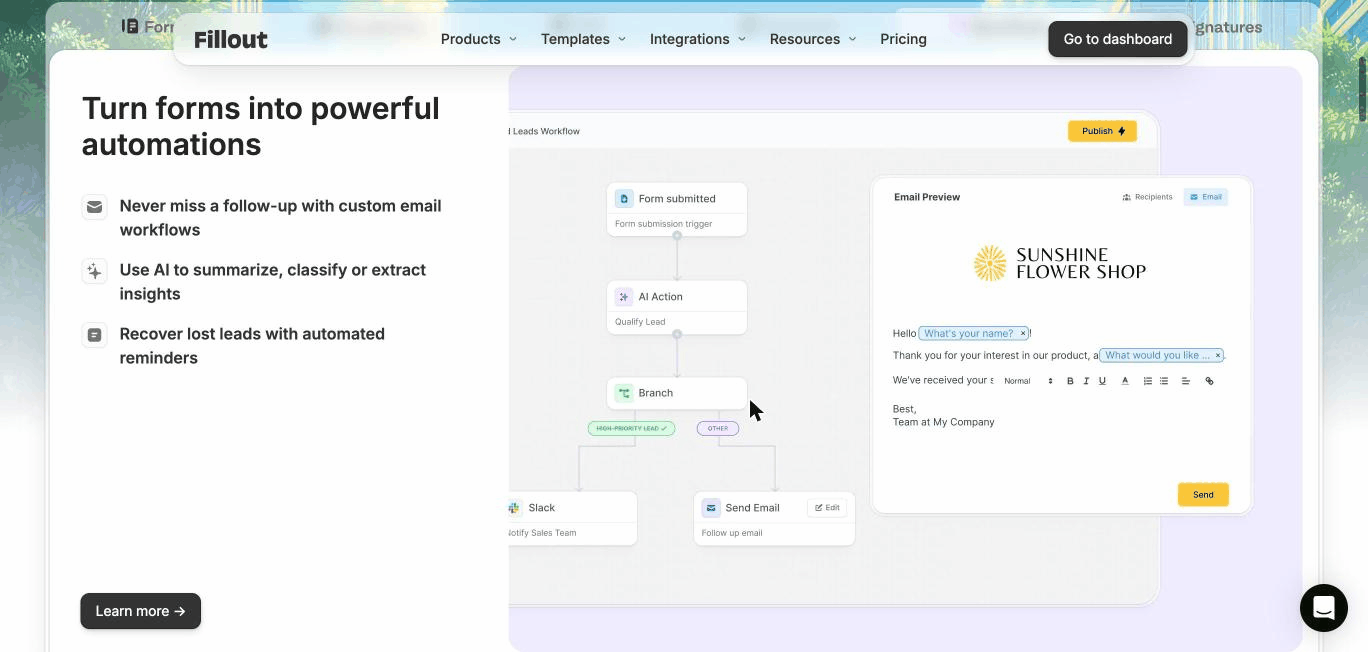Remove the What's your name? tag

[x=1023, y=333]
